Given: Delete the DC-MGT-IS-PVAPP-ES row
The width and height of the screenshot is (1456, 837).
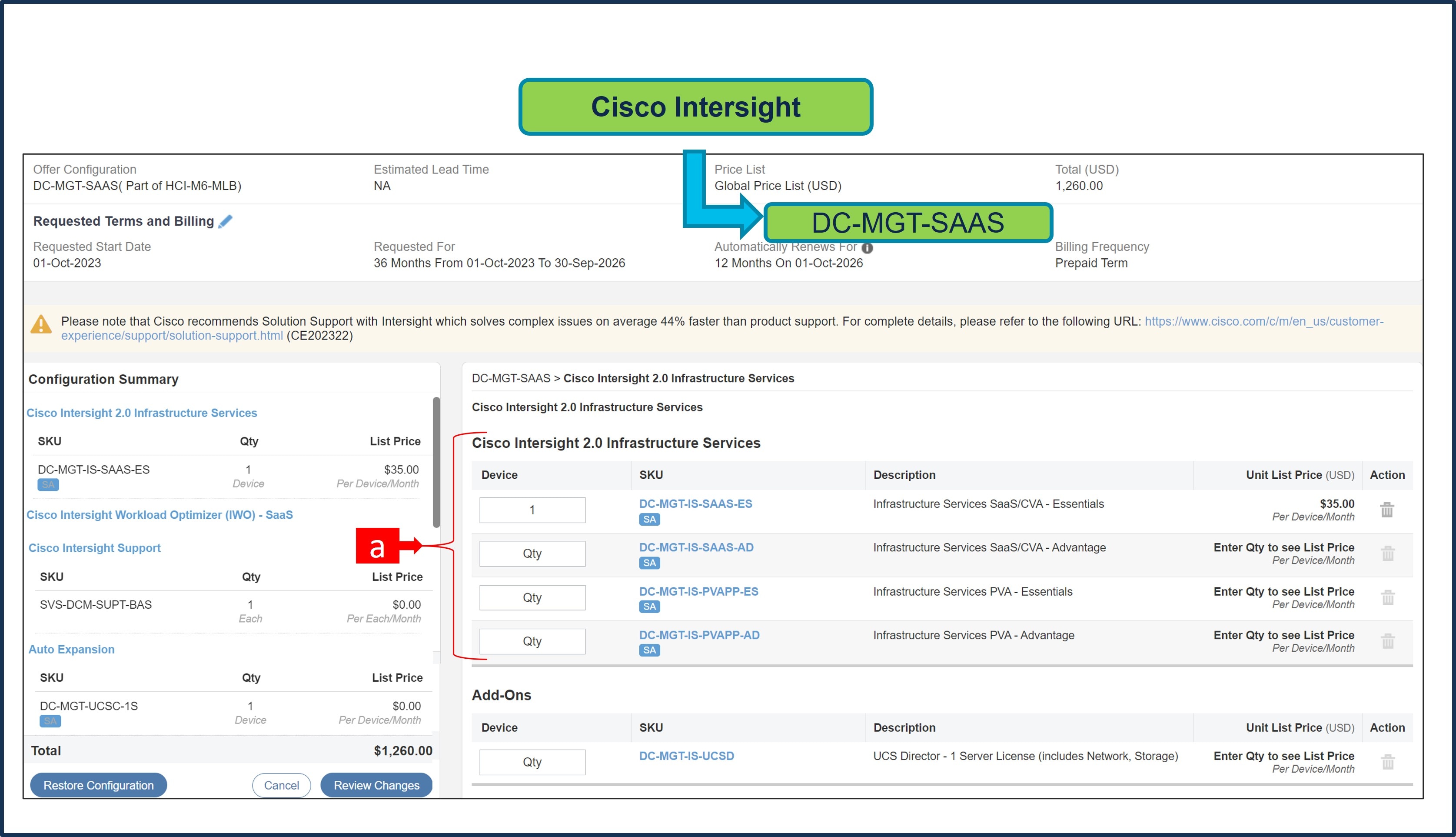Looking at the screenshot, I should click(x=1388, y=597).
